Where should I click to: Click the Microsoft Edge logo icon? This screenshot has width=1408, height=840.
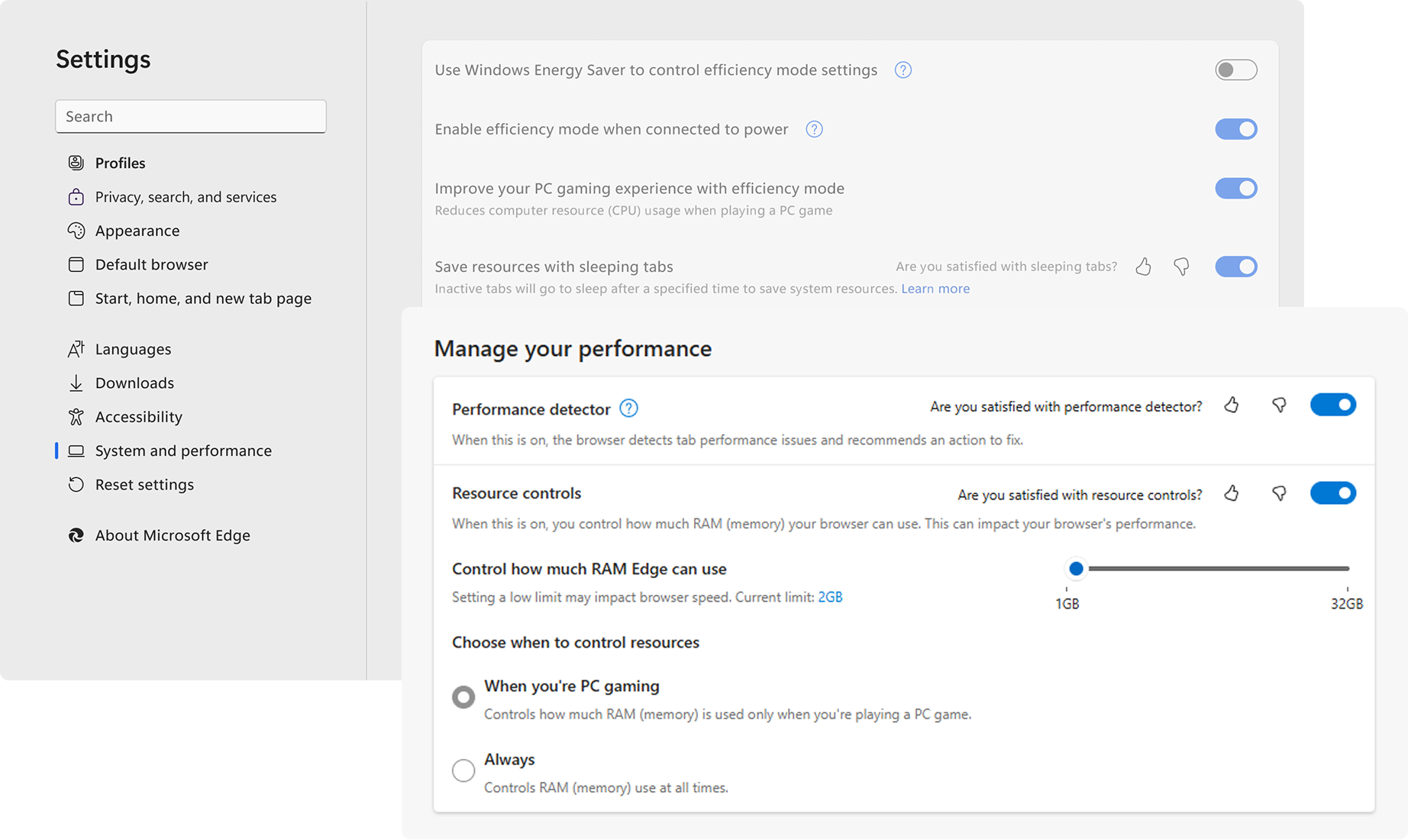(76, 535)
